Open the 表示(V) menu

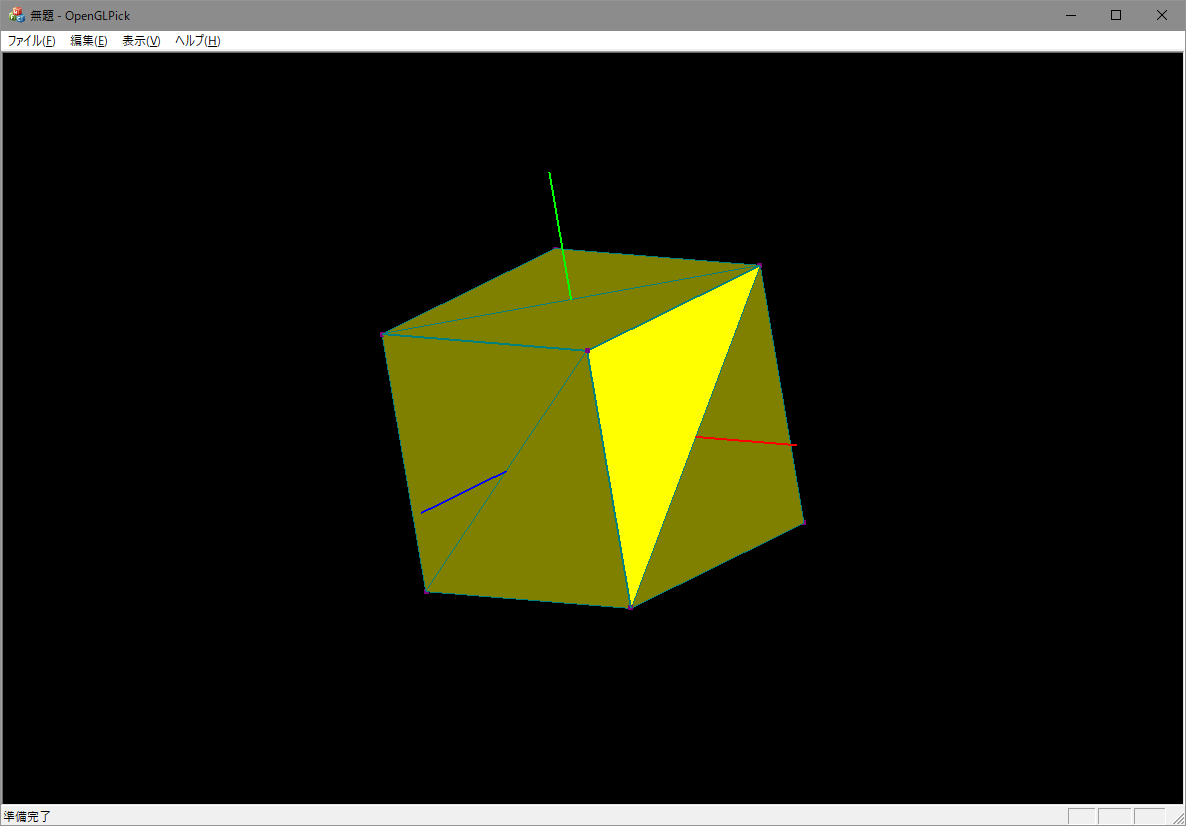(141, 41)
